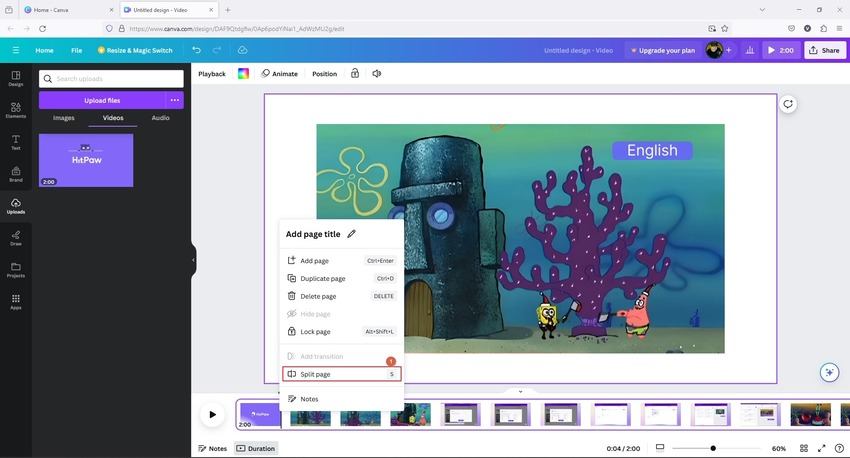Viewport: 850px width, 458px height.
Task: Add a collaborator with plus icon
Action: point(729,50)
